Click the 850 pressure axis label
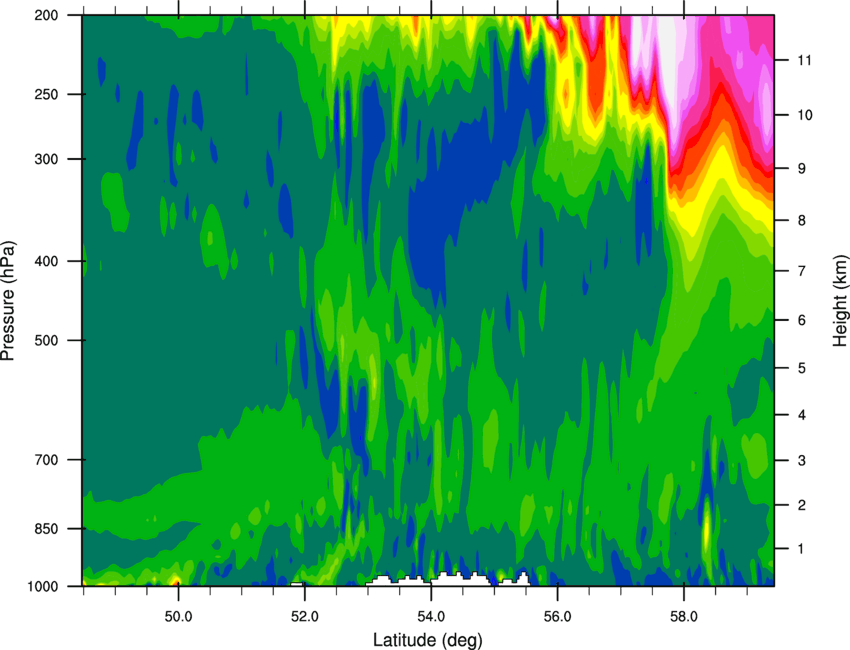Screen dimensions: 850x650 click(46, 529)
